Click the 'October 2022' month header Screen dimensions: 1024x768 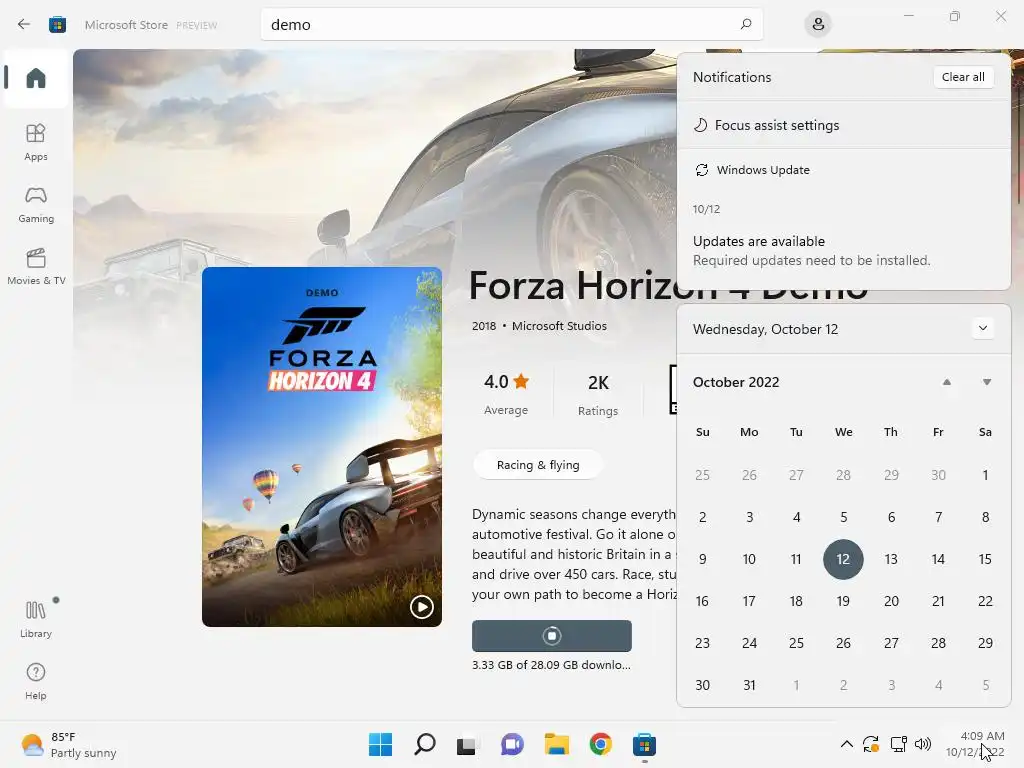[x=736, y=382]
